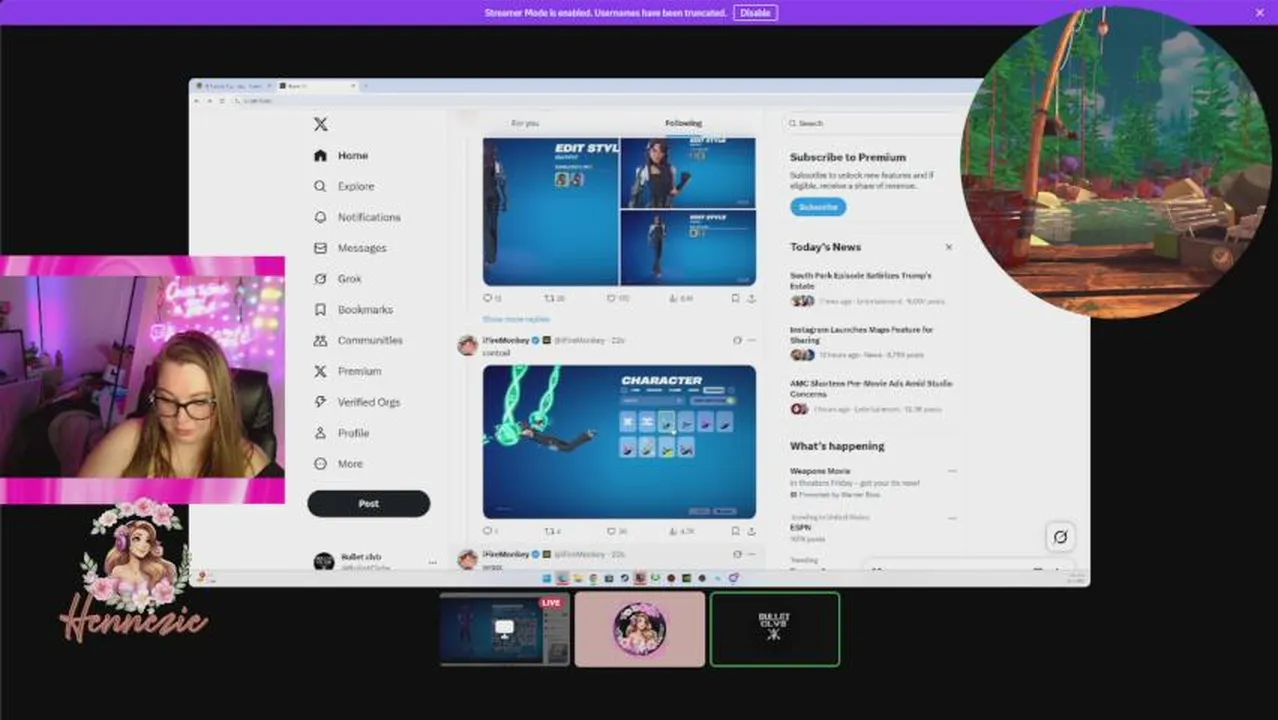Click iFireMonkey avatar on contrail post
Image resolution: width=1278 pixels, height=720 pixels.
coord(467,345)
